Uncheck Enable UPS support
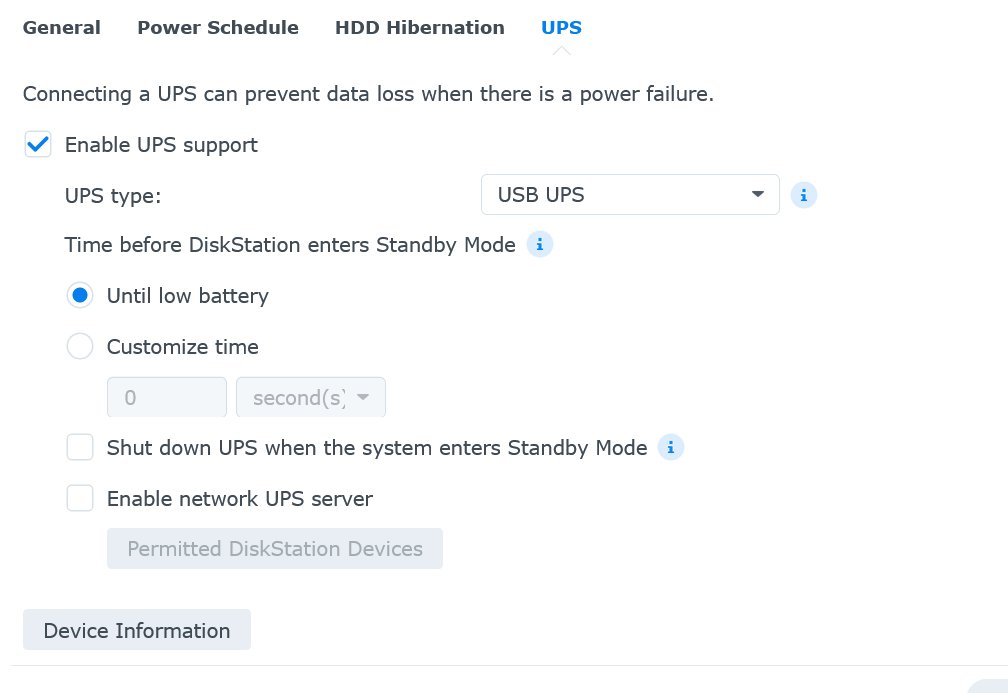 37,144
